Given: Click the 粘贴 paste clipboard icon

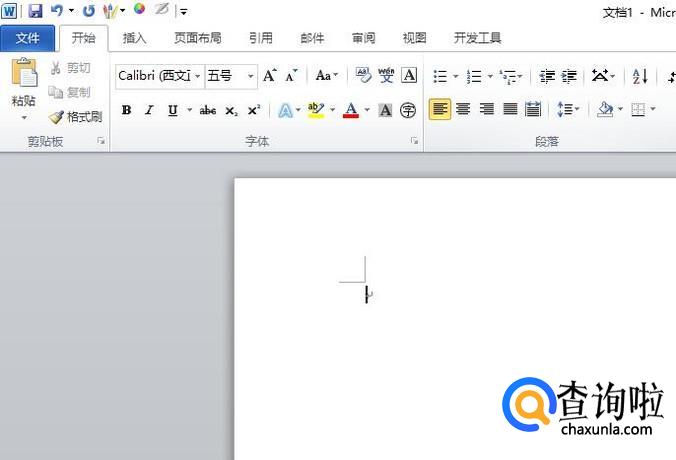Looking at the screenshot, I should tap(24, 72).
